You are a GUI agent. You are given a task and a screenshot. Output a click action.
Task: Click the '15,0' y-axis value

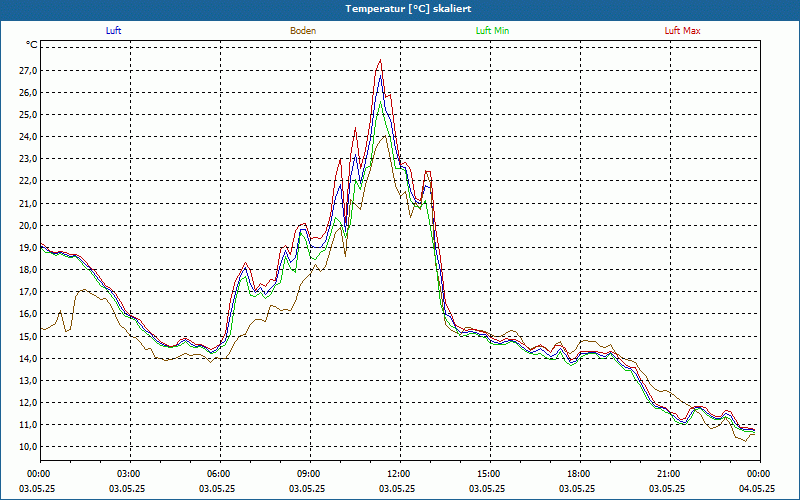28,336
